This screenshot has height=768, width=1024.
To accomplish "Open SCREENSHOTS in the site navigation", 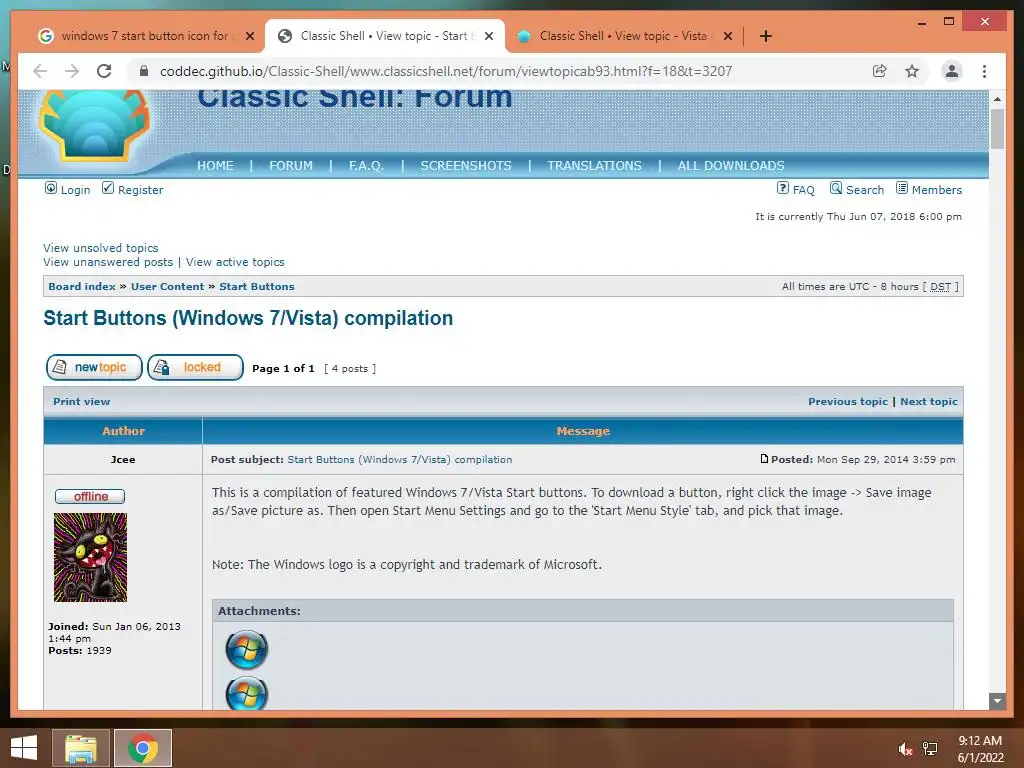I will [466, 166].
